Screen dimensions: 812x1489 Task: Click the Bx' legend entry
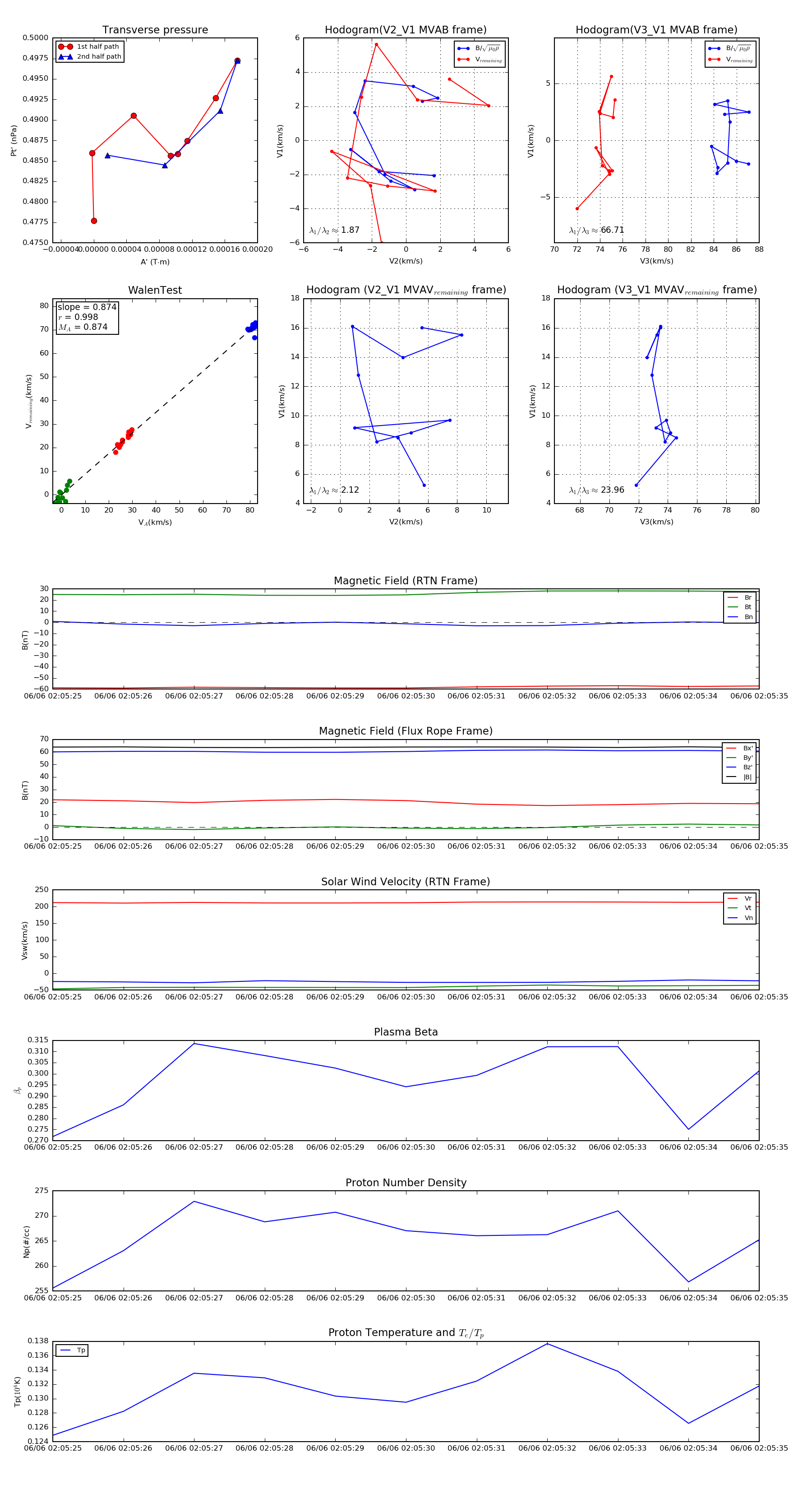740,749
